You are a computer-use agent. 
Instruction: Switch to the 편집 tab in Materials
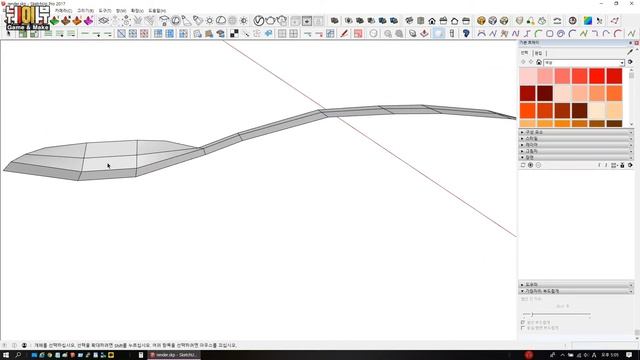[x=538, y=53]
